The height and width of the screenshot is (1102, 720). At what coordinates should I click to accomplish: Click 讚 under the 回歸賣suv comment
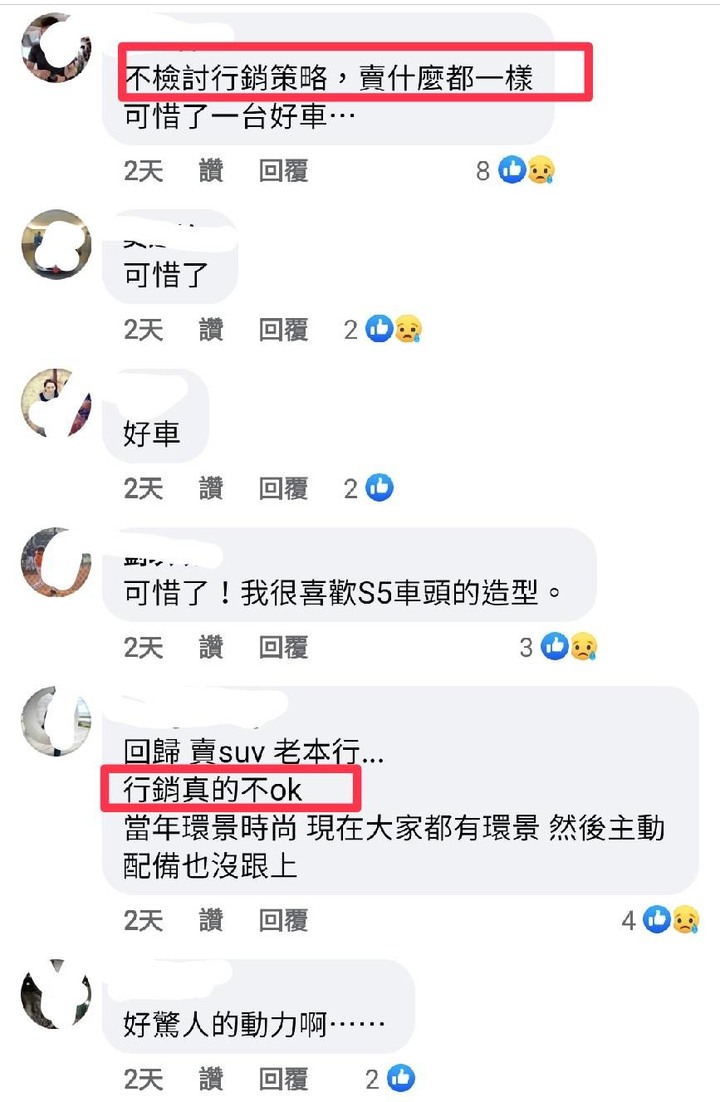[211, 920]
